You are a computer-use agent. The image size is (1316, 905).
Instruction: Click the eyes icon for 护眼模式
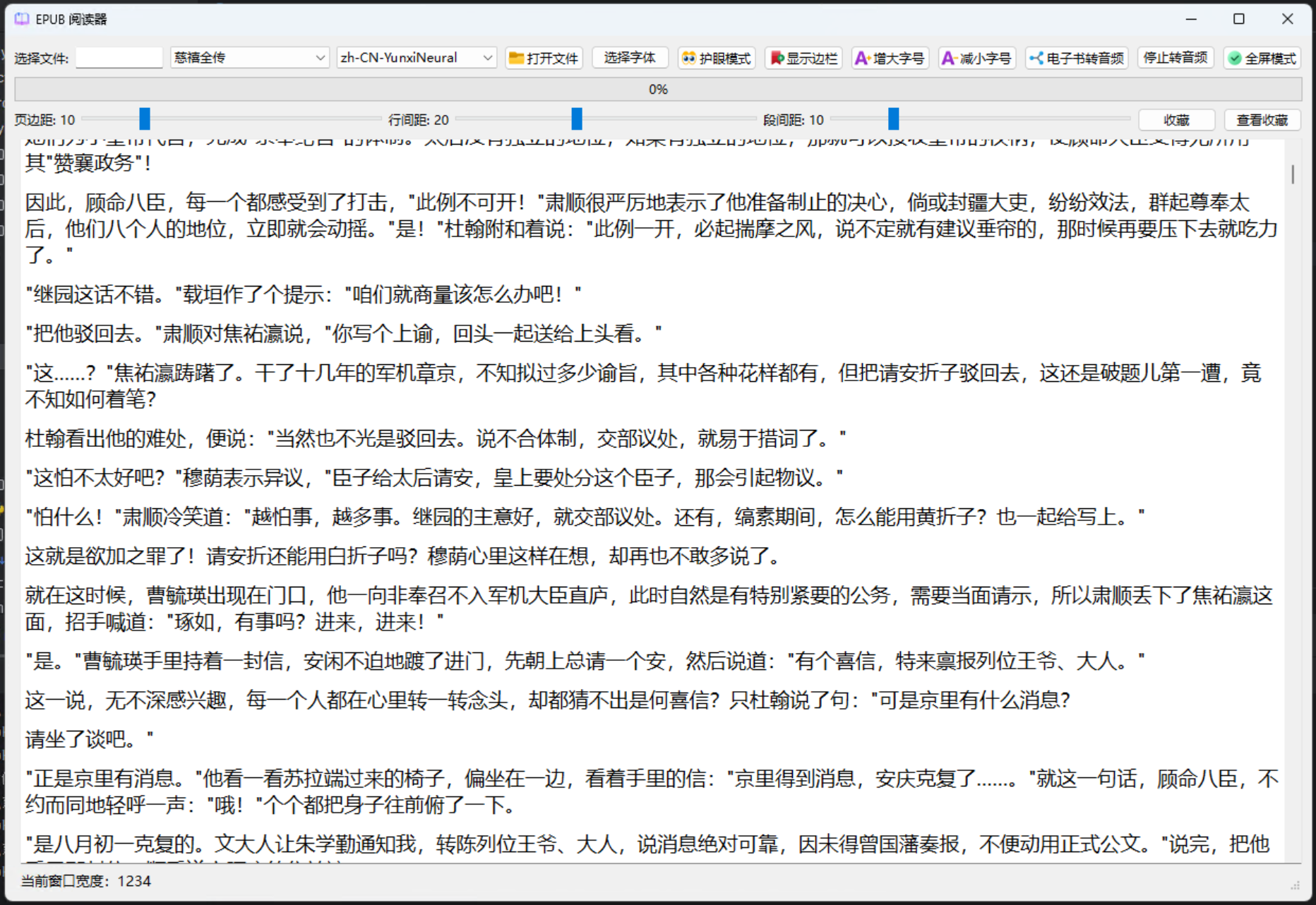click(689, 58)
